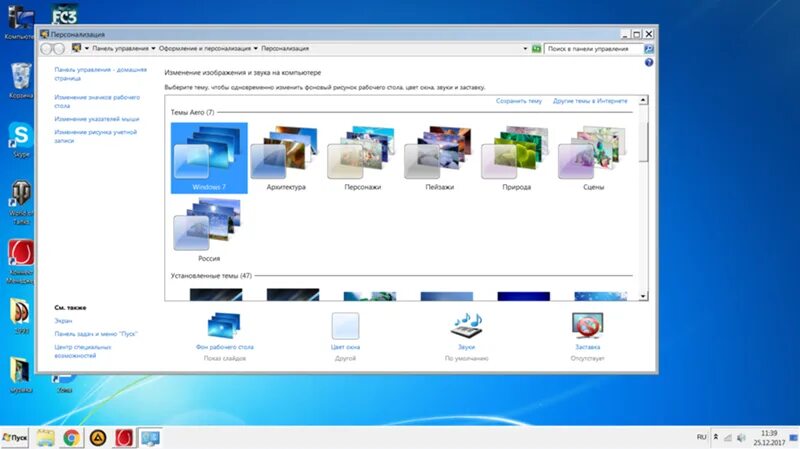
Task: Click the control panel search field
Action: 593,49
